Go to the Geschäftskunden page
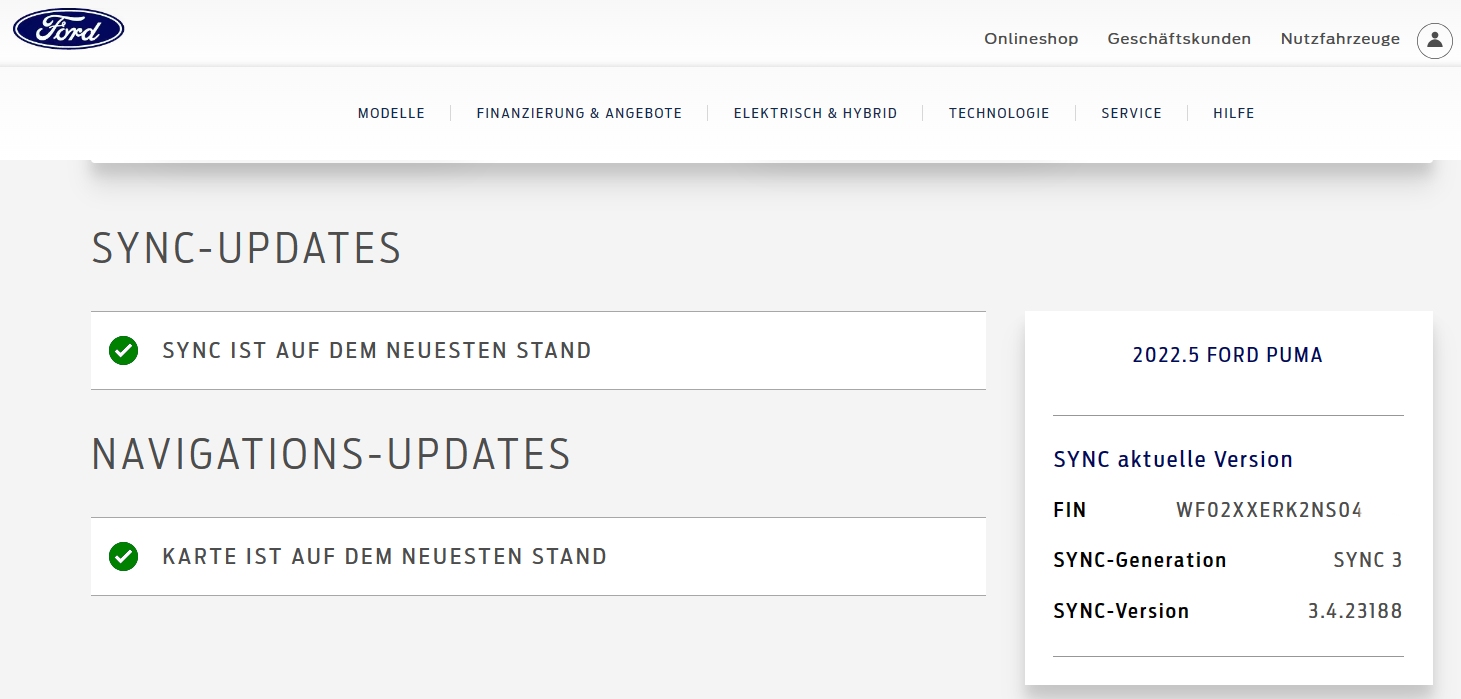Image resolution: width=1461 pixels, height=699 pixels. tap(1179, 39)
